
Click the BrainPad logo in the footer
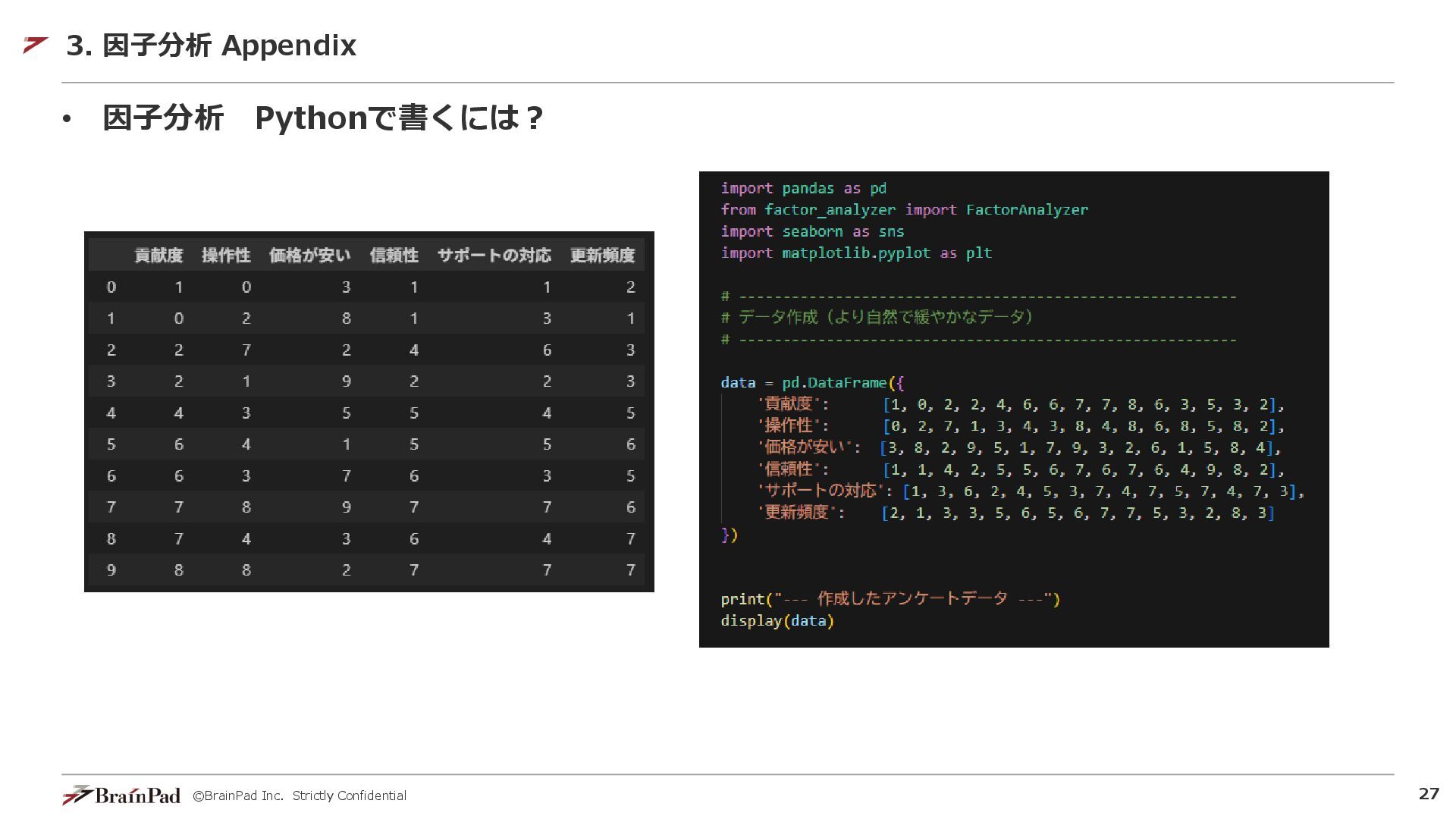121,795
